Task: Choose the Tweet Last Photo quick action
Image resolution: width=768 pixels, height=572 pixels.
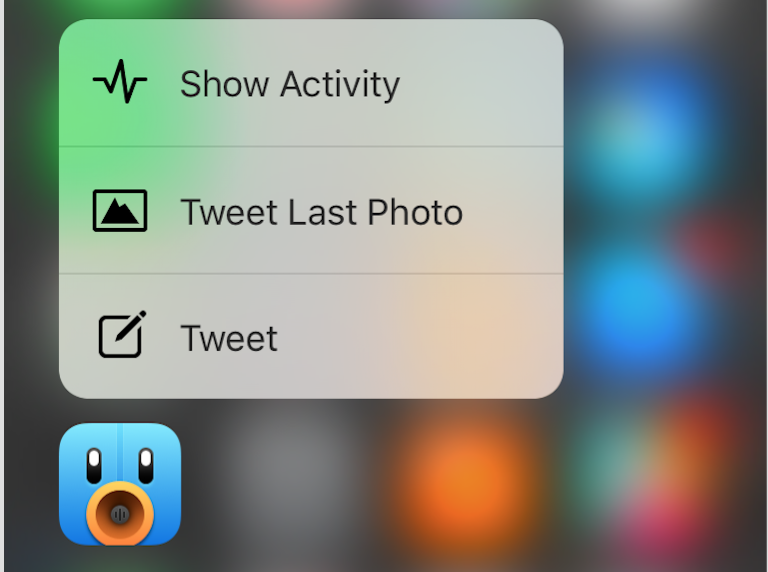Action: 322,212
